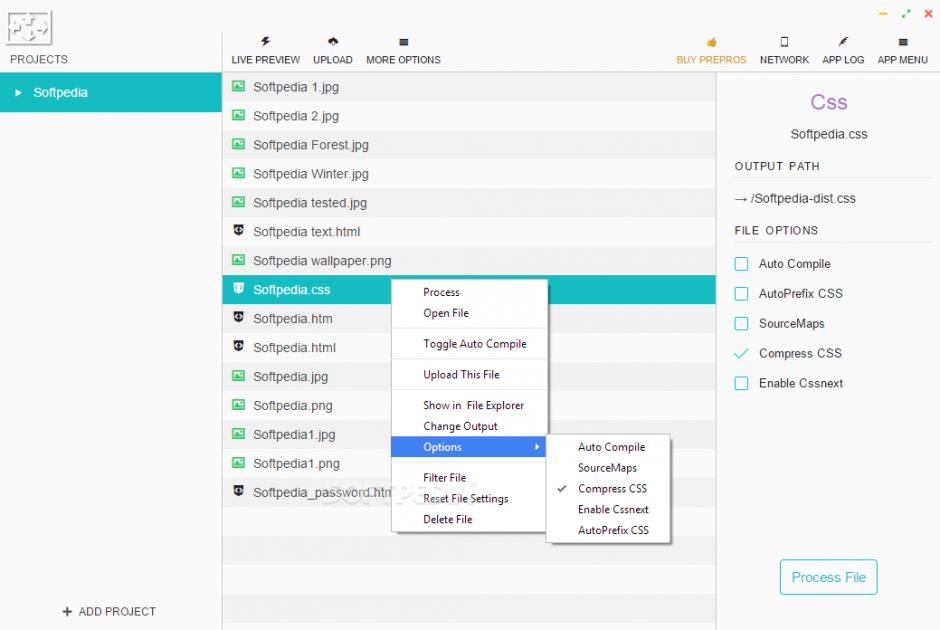Click image icon beside Softpedia 2.jpg

click(x=239, y=115)
